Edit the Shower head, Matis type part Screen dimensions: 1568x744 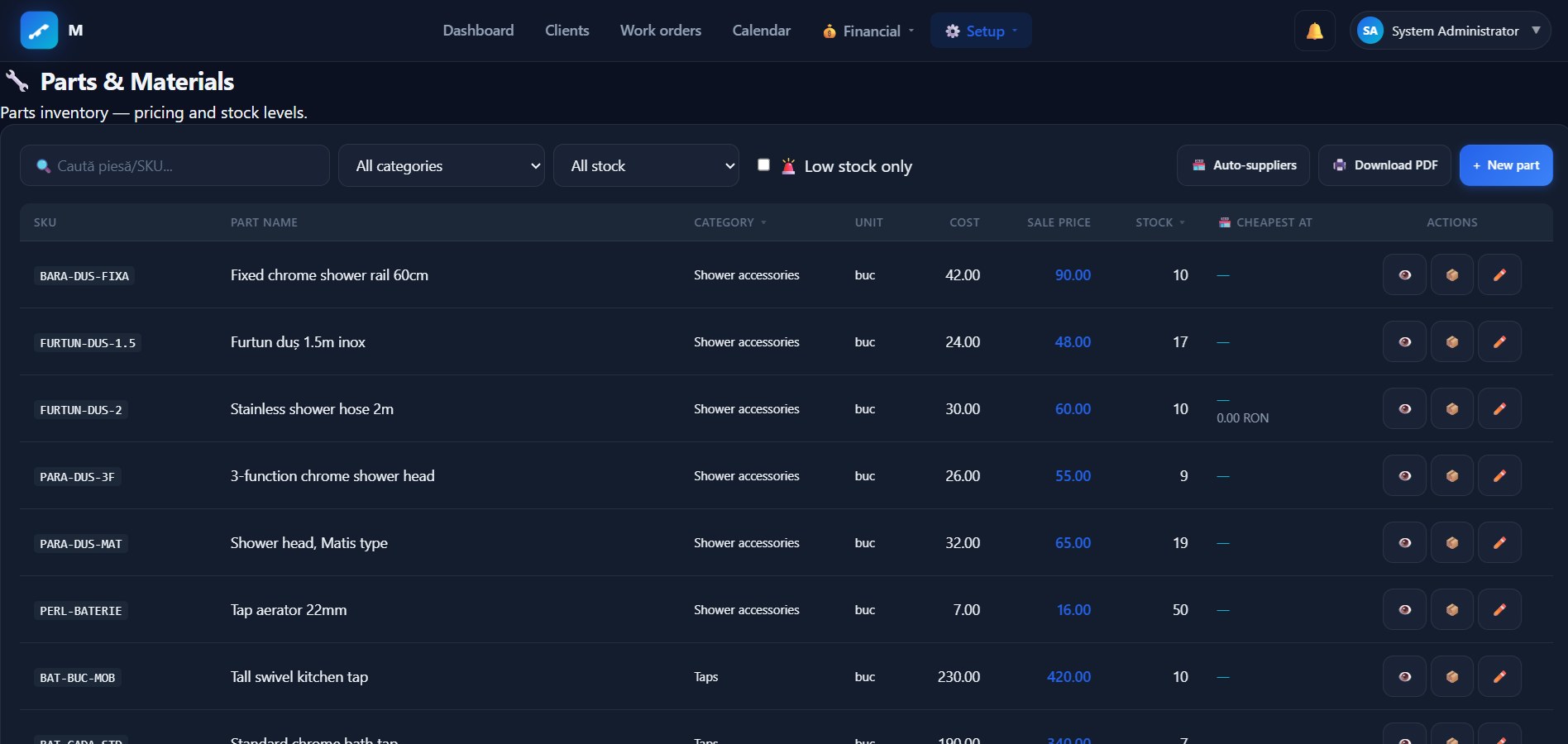pyautogui.click(x=1499, y=542)
